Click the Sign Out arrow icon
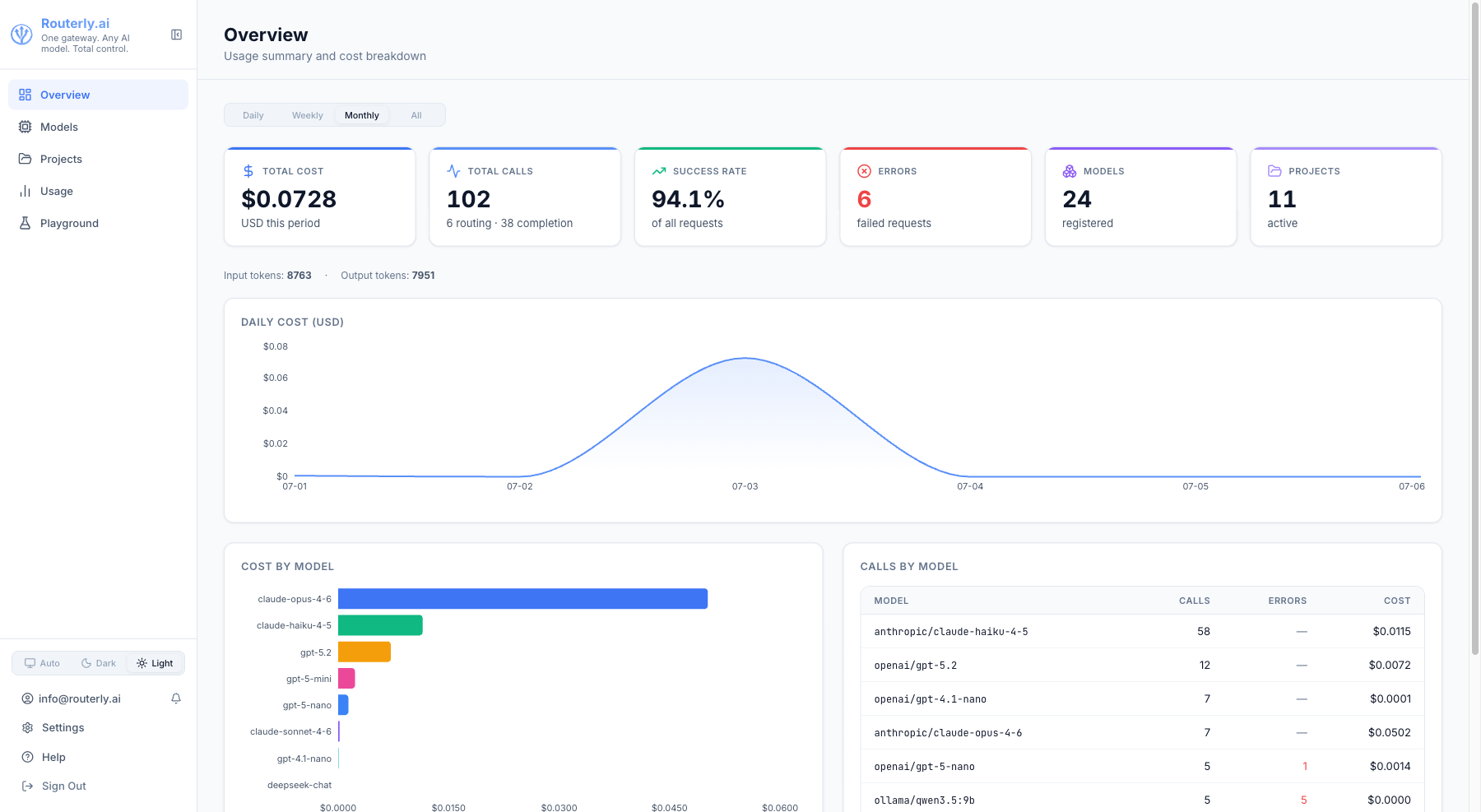Image resolution: width=1481 pixels, height=812 pixels. (27, 786)
